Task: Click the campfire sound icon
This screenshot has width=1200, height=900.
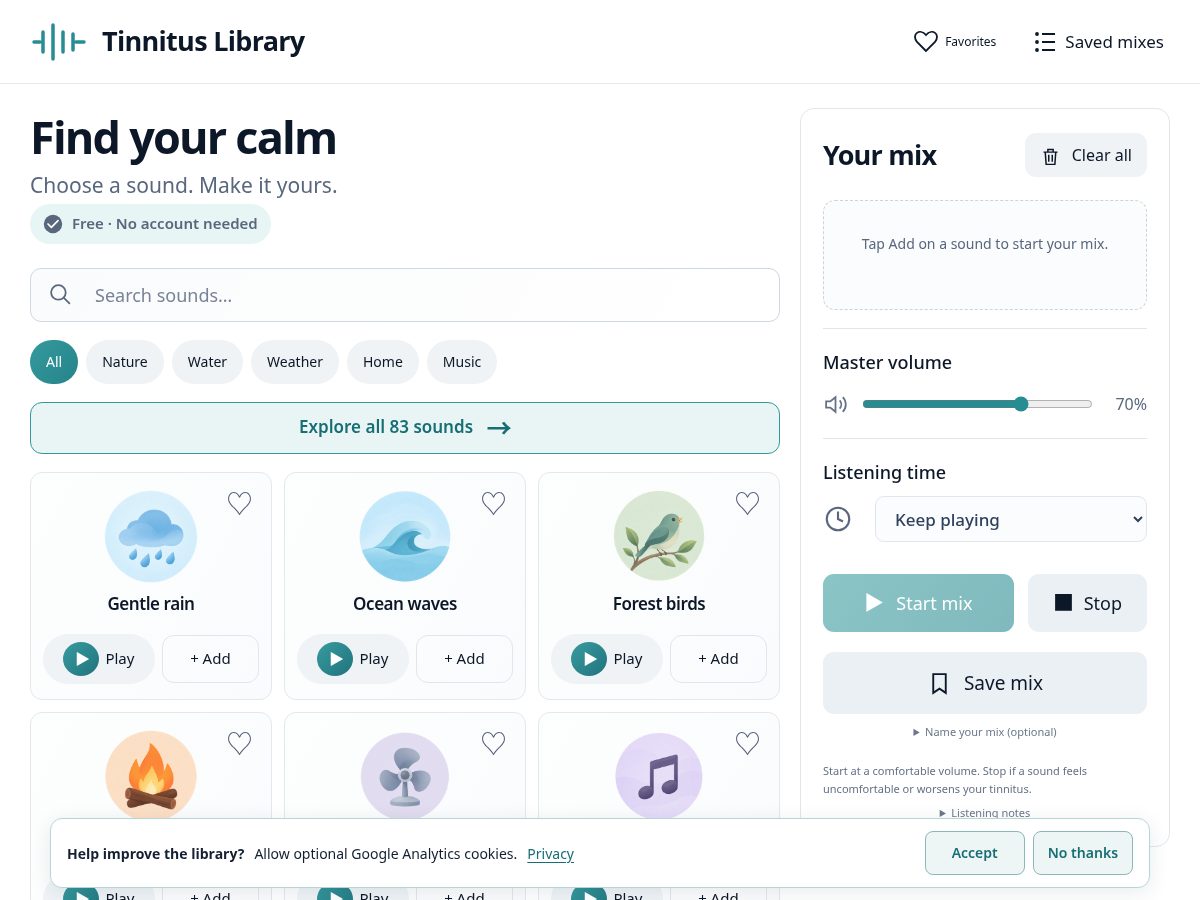Action: pos(151,776)
